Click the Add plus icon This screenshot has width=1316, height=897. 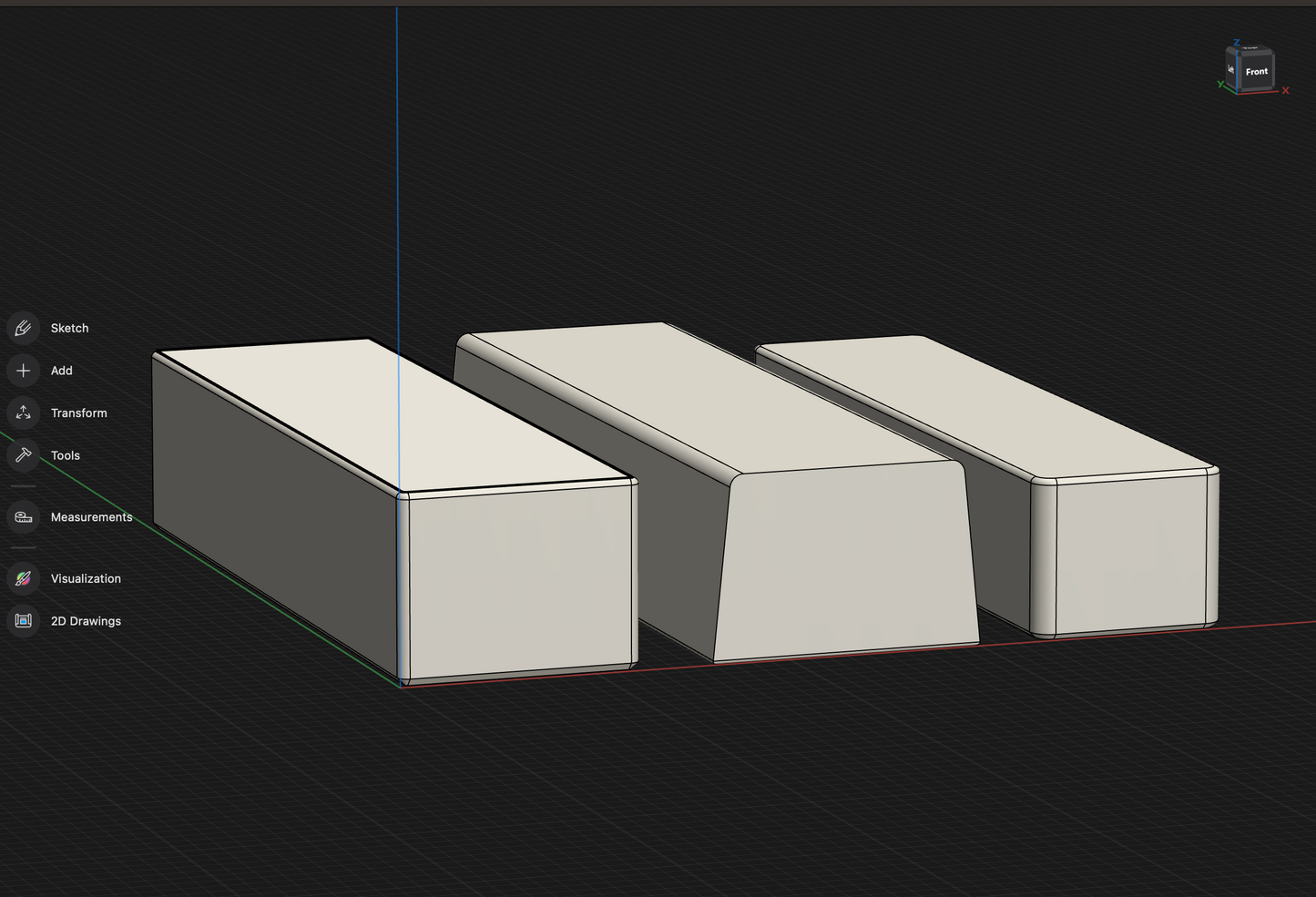(24, 371)
